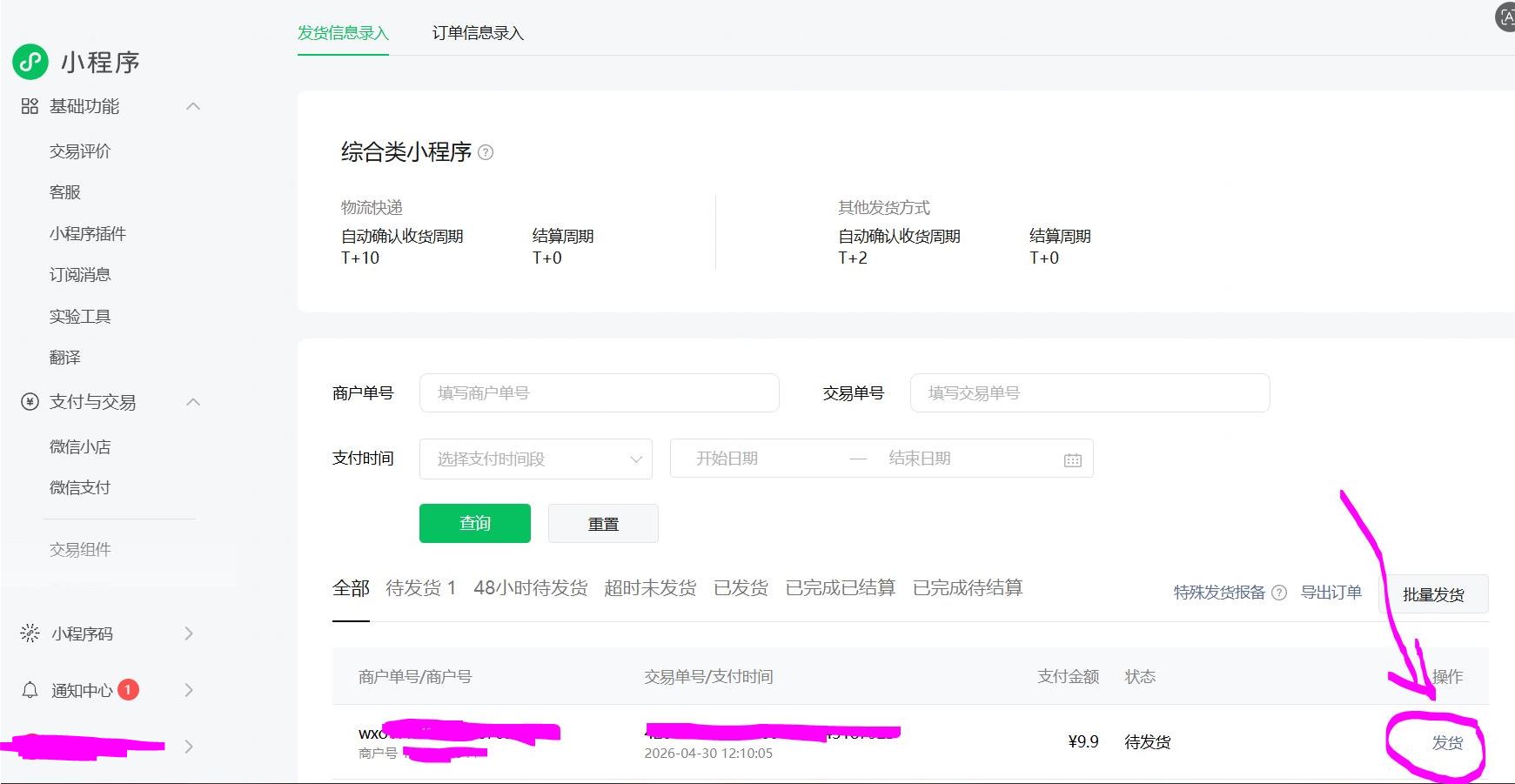The height and width of the screenshot is (784, 1515).
Task: Select the 已发货 filter tab
Action: pos(741,588)
